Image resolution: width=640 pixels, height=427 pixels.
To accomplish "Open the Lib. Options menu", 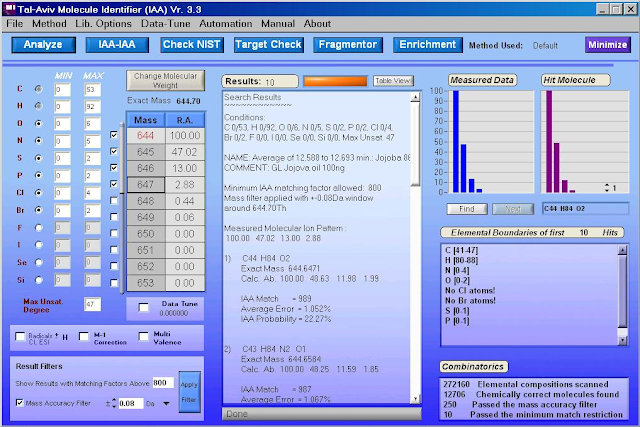I will coord(103,24).
